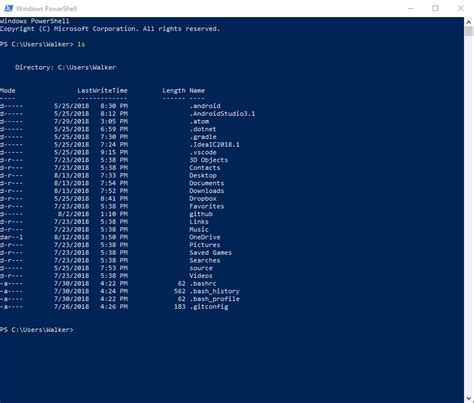Viewport: 474px width, 403px height.
Task: Click the 'Videos' folder name
Action: coord(201,276)
